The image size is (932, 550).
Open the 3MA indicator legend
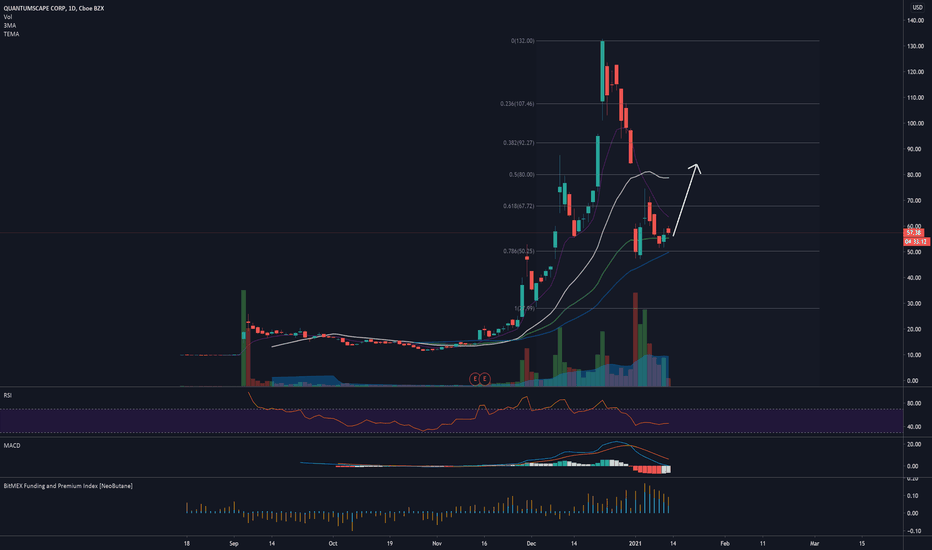(10, 26)
